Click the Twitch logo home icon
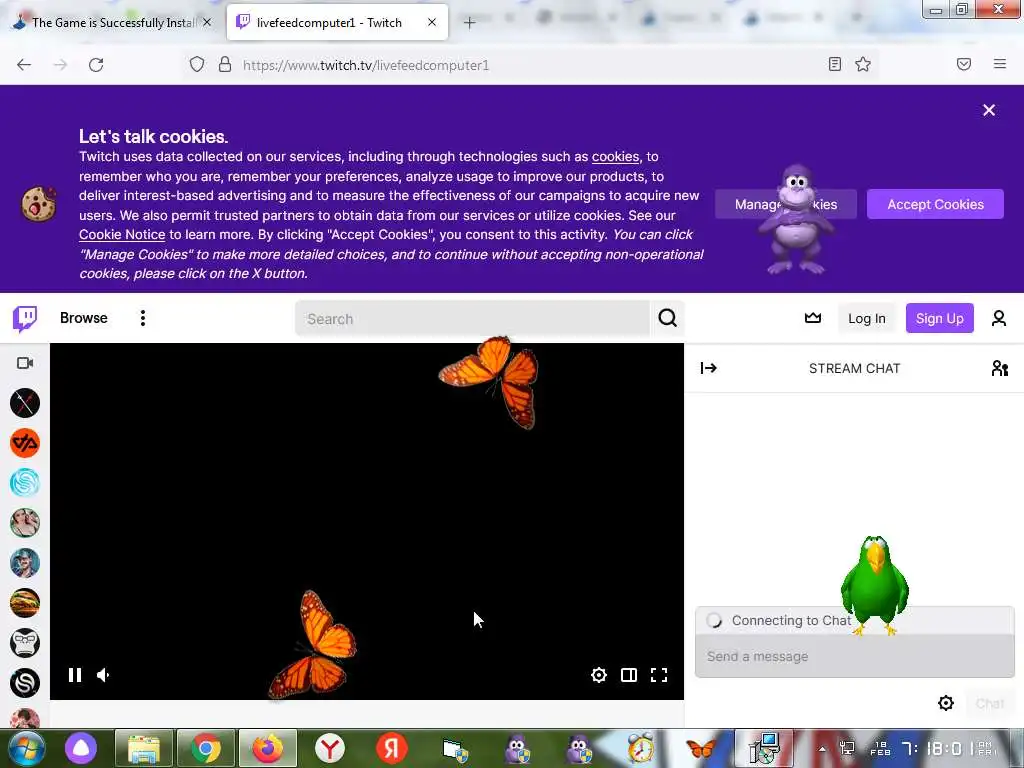Screen dimensions: 1024x768 coord(25,319)
